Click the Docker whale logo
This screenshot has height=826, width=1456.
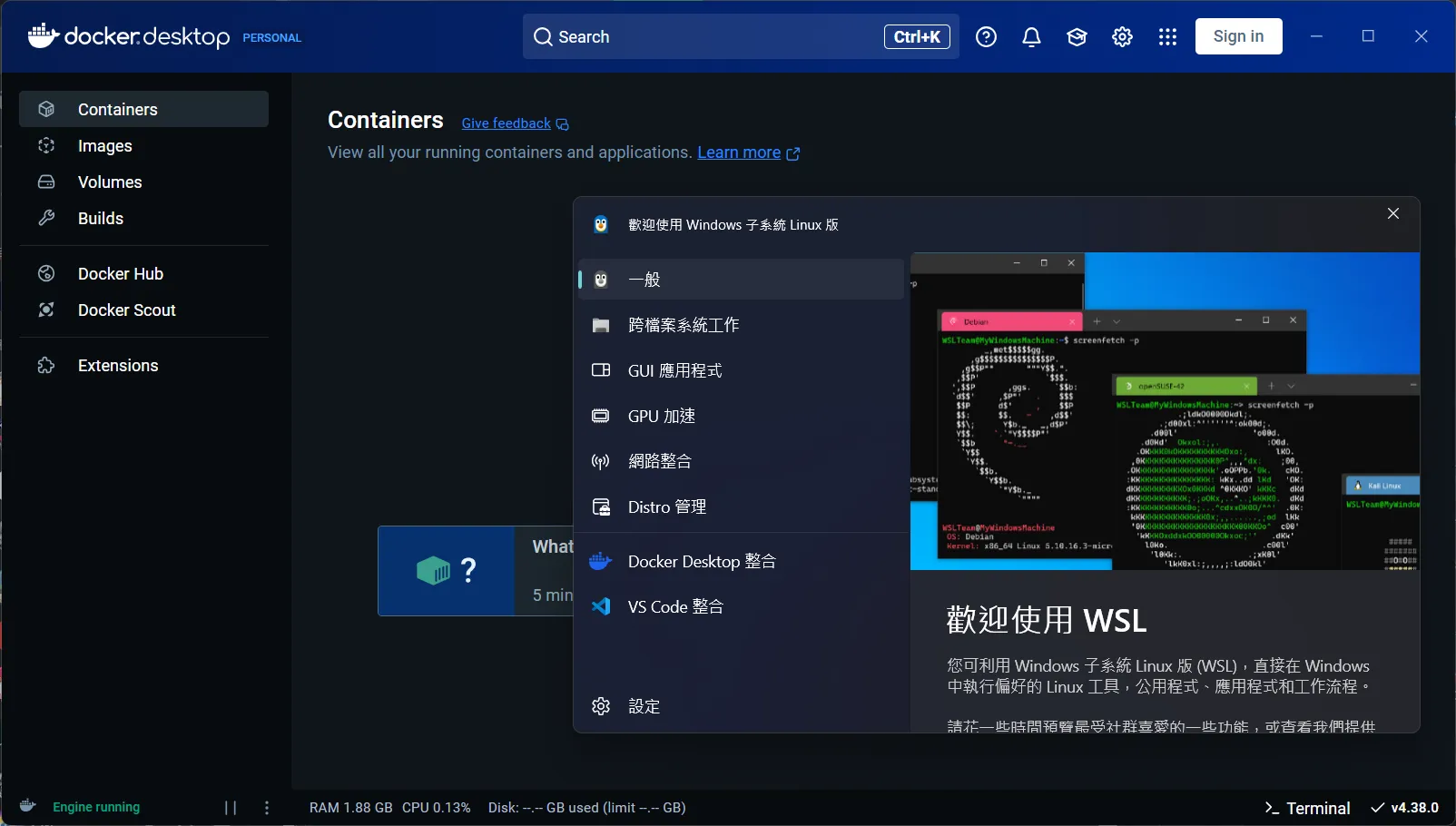43,35
